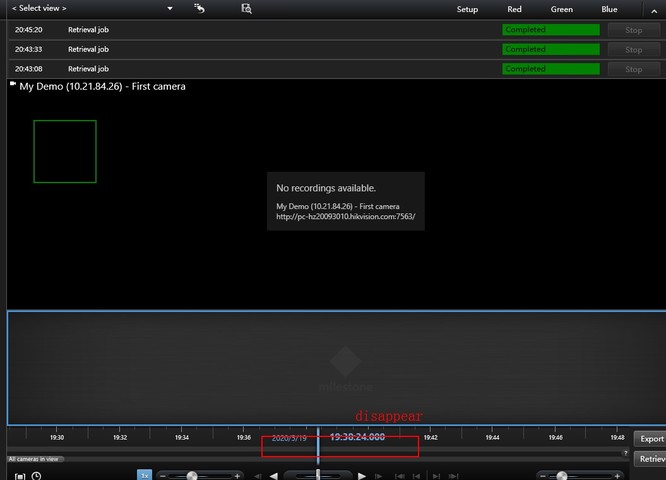This screenshot has width=666, height=480.
Task: Click the reload view icon in top toolbar
Action: (x=200, y=9)
